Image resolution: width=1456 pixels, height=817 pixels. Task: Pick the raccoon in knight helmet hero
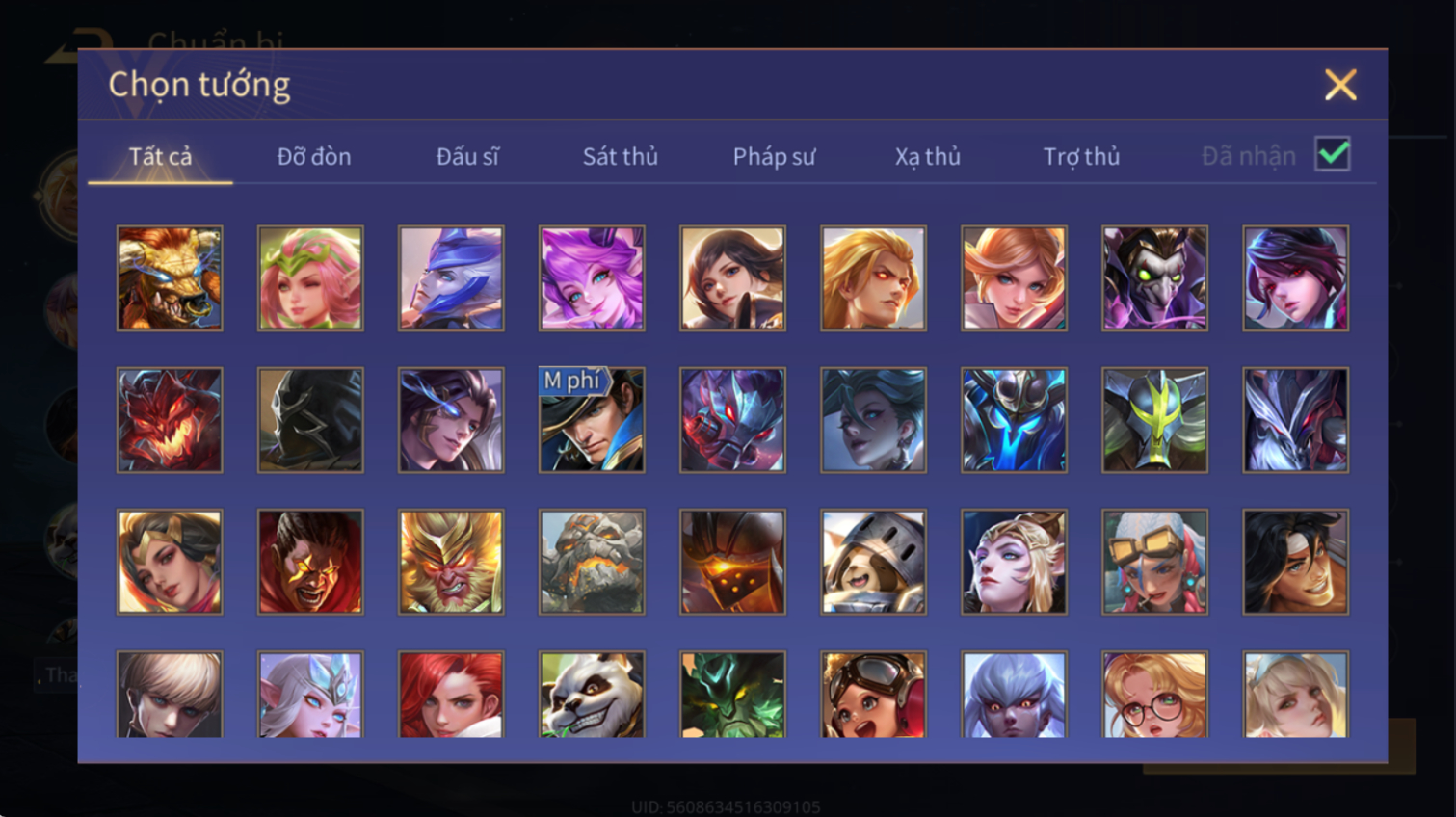point(873,562)
